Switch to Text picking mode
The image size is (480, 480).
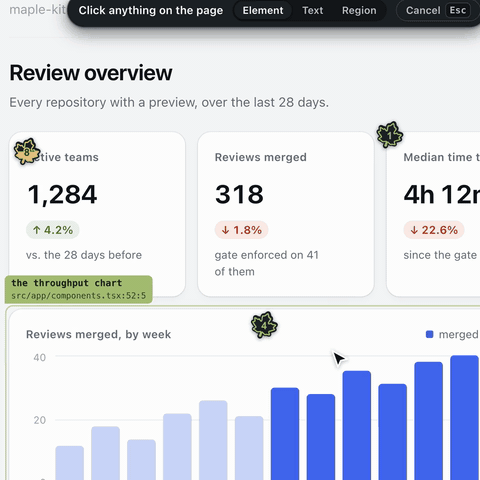[x=312, y=10]
